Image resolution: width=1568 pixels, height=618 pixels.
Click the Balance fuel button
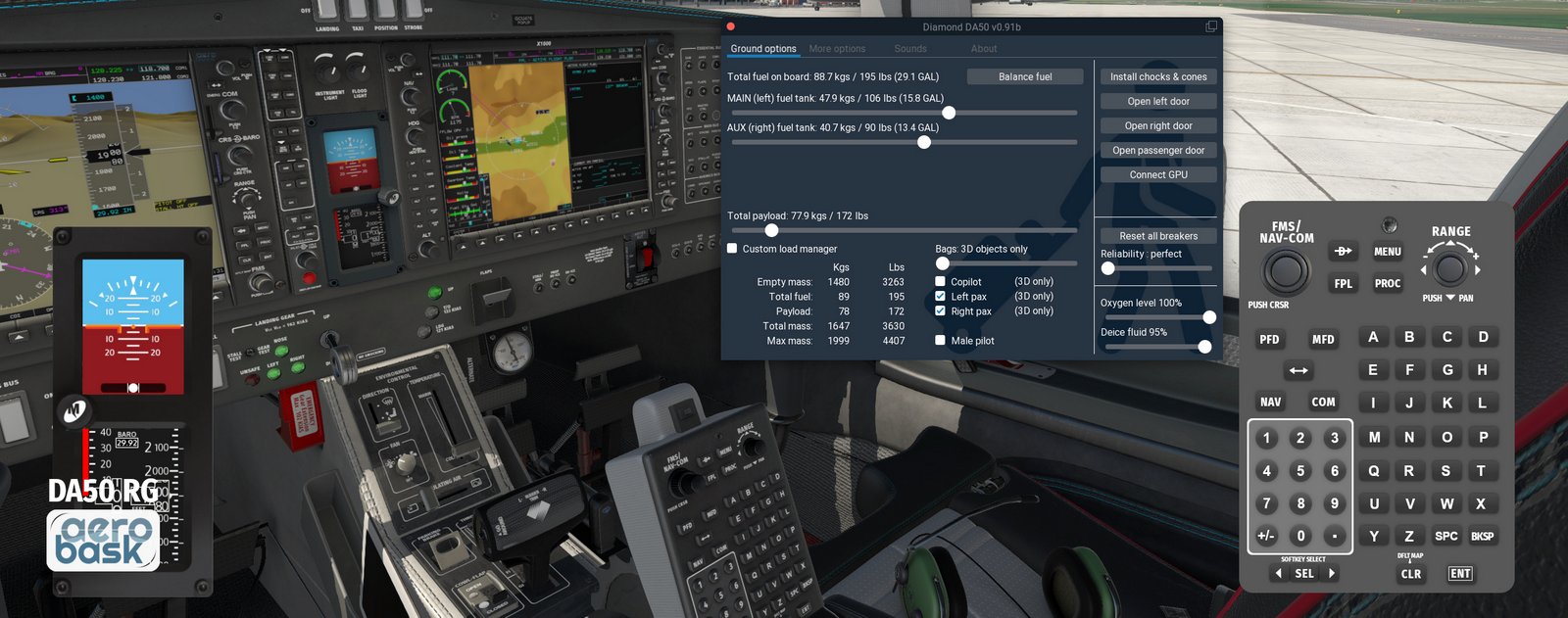[x=1025, y=76]
